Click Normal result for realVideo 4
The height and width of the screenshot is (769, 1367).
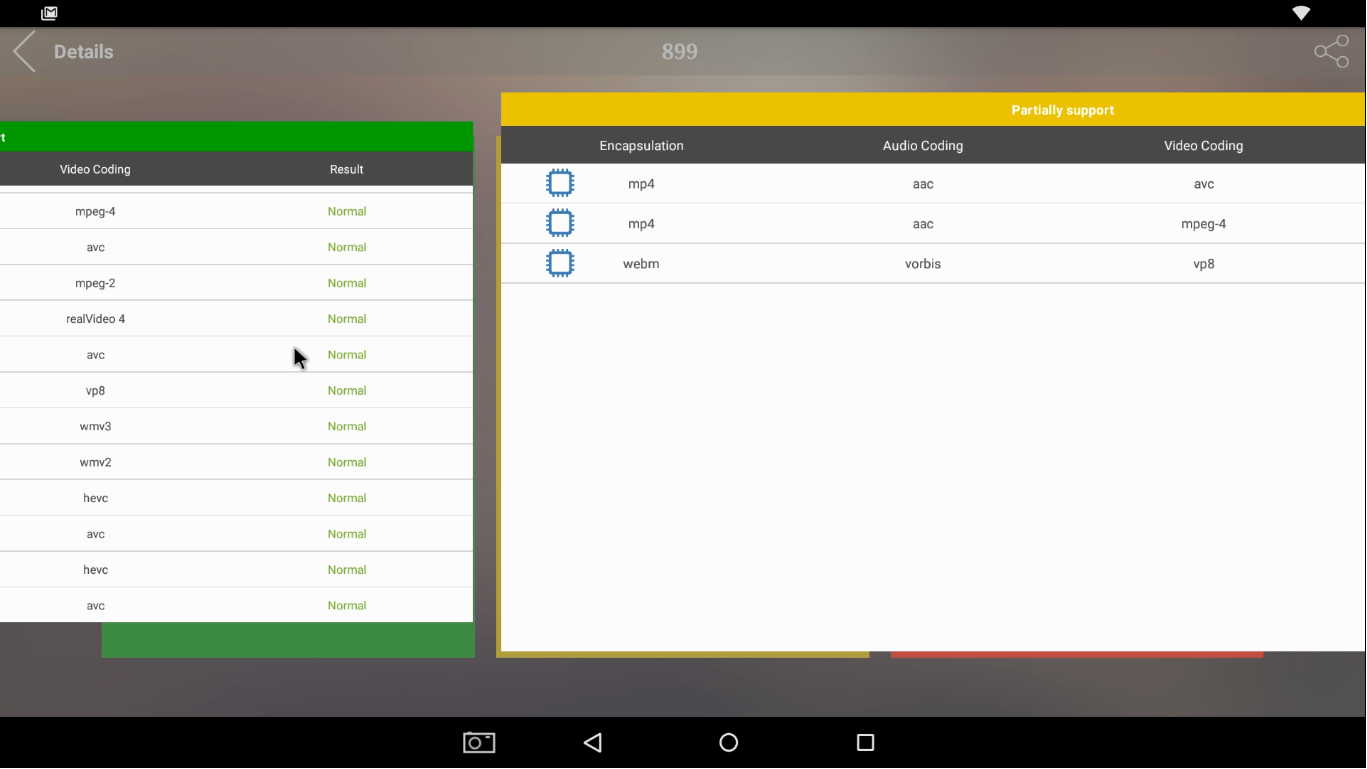pos(347,319)
